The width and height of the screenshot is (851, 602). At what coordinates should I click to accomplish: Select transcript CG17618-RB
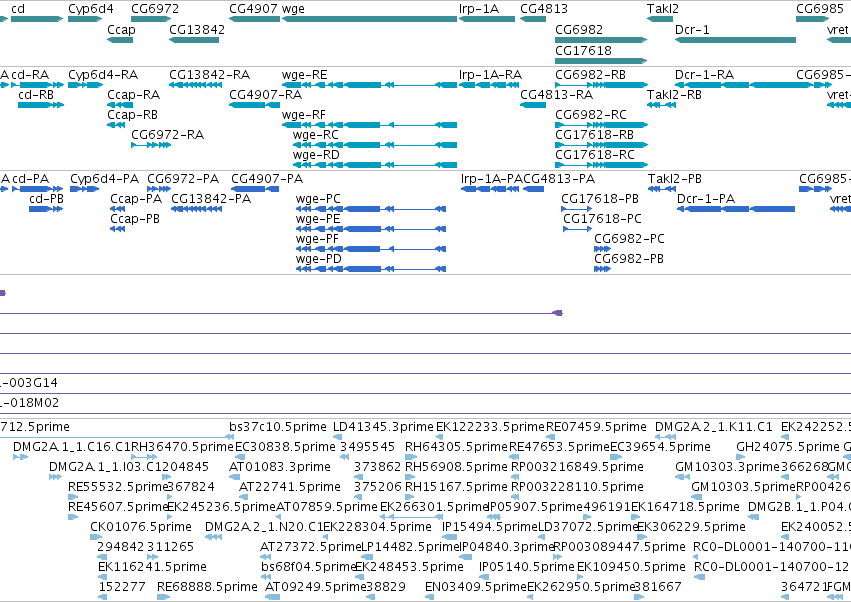[601, 145]
